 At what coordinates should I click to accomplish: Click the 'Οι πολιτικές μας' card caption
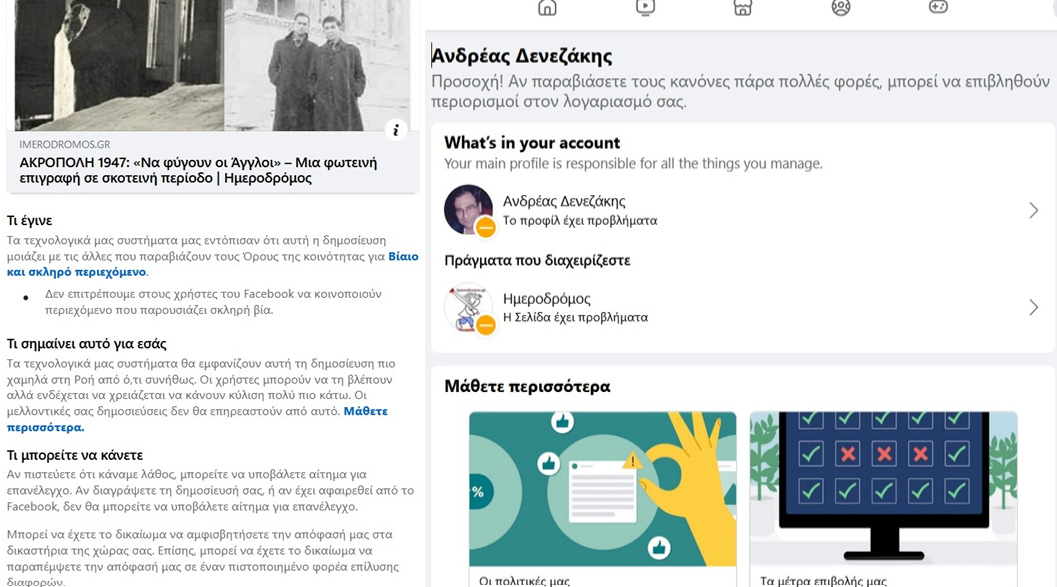pos(524,580)
